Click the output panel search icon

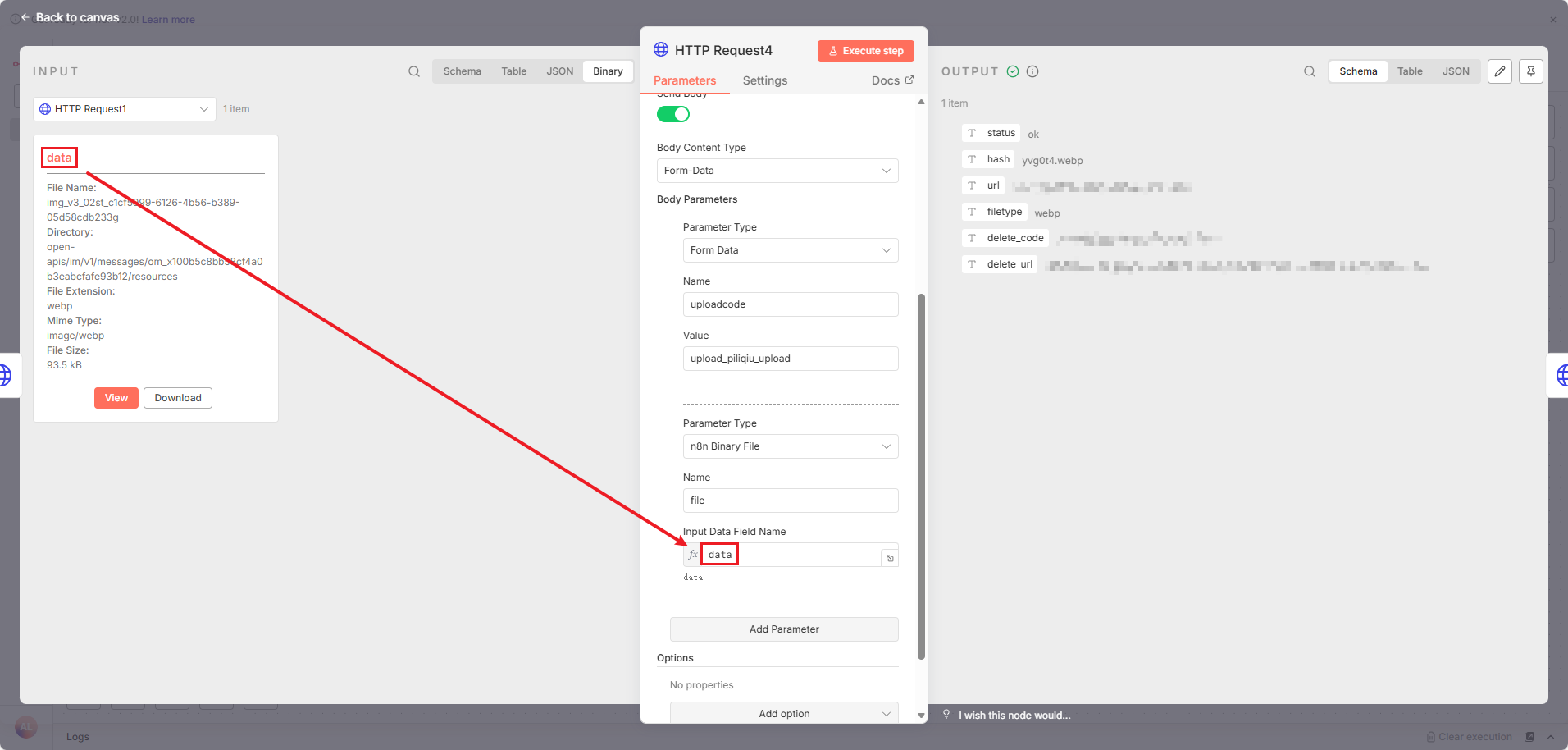point(1310,71)
